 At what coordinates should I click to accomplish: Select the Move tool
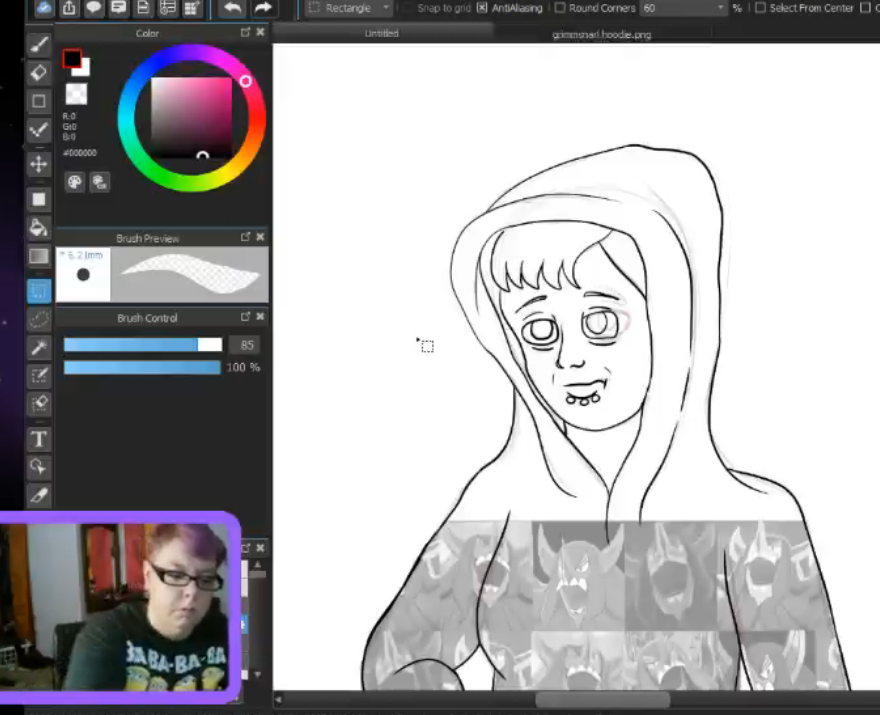click(39, 164)
